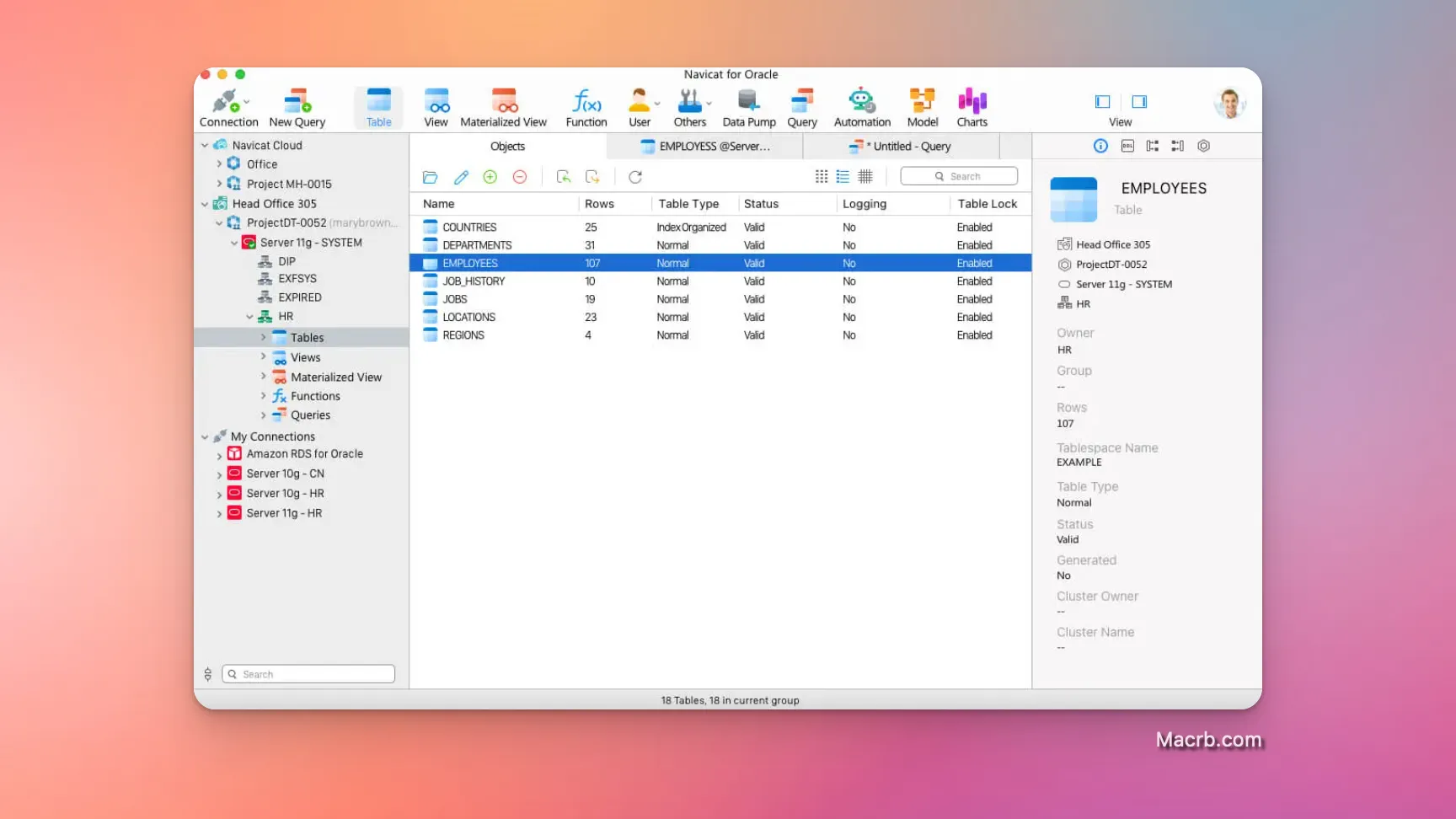Image resolution: width=1456 pixels, height=819 pixels.
Task: Click the Open Table folder icon
Action: (x=431, y=177)
